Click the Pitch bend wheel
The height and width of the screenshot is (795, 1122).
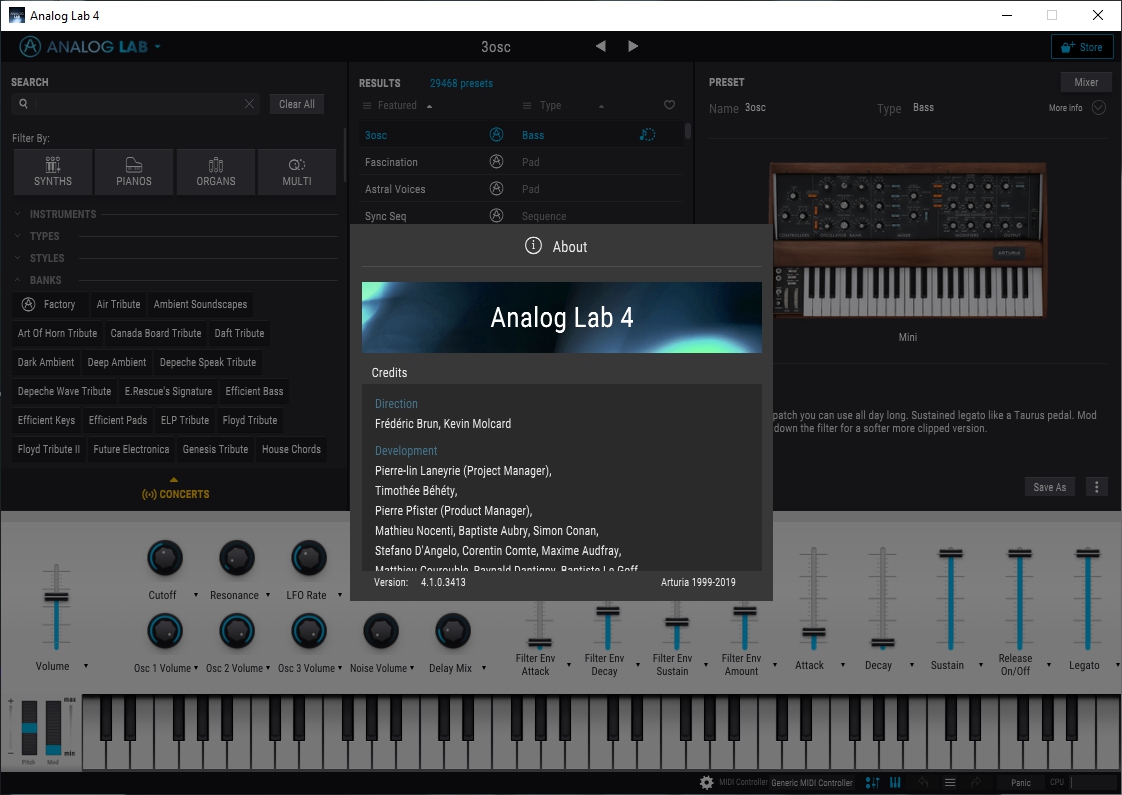tap(29, 728)
